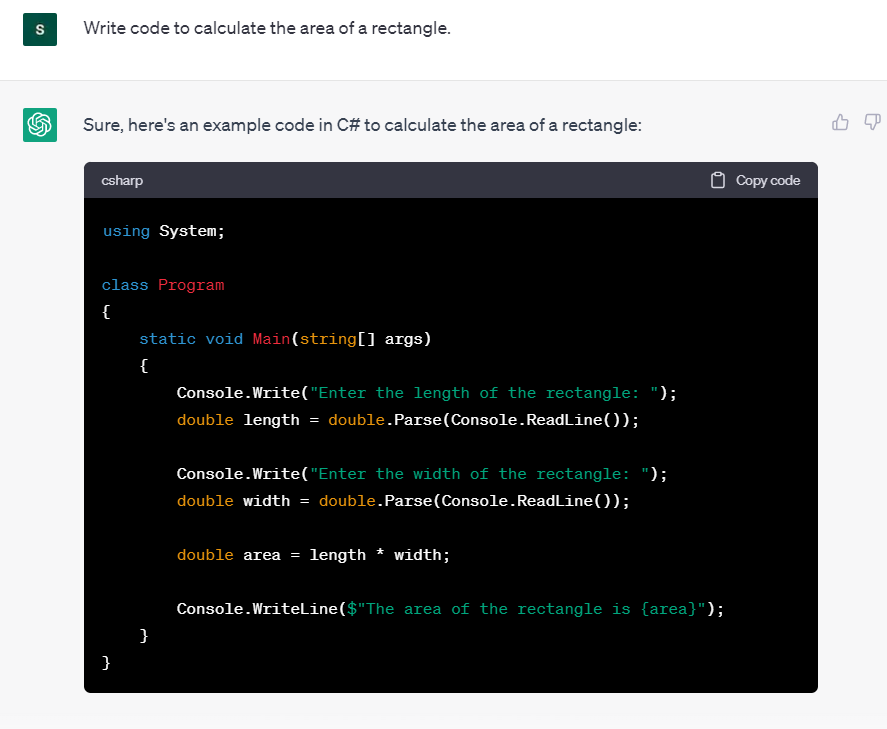
Task: Click the user avatar labeled S
Action: tap(40, 29)
